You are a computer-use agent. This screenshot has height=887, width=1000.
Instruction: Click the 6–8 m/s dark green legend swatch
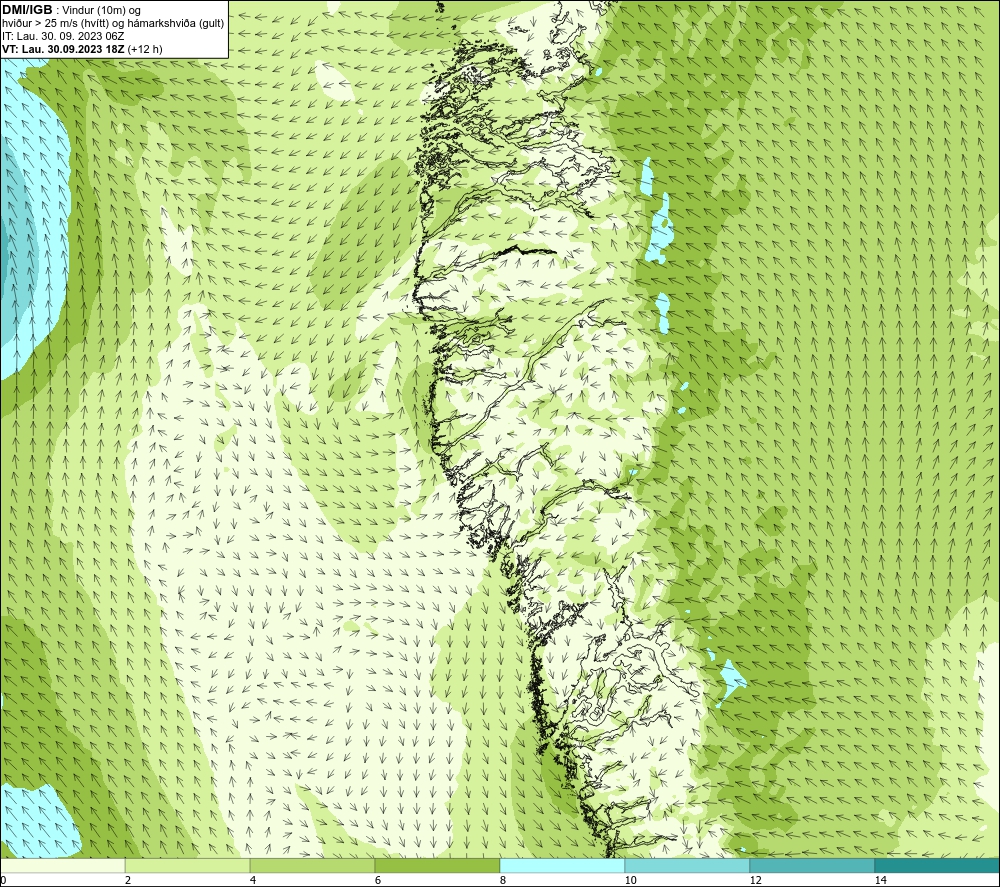pyautogui.click(x=438, y=865)
